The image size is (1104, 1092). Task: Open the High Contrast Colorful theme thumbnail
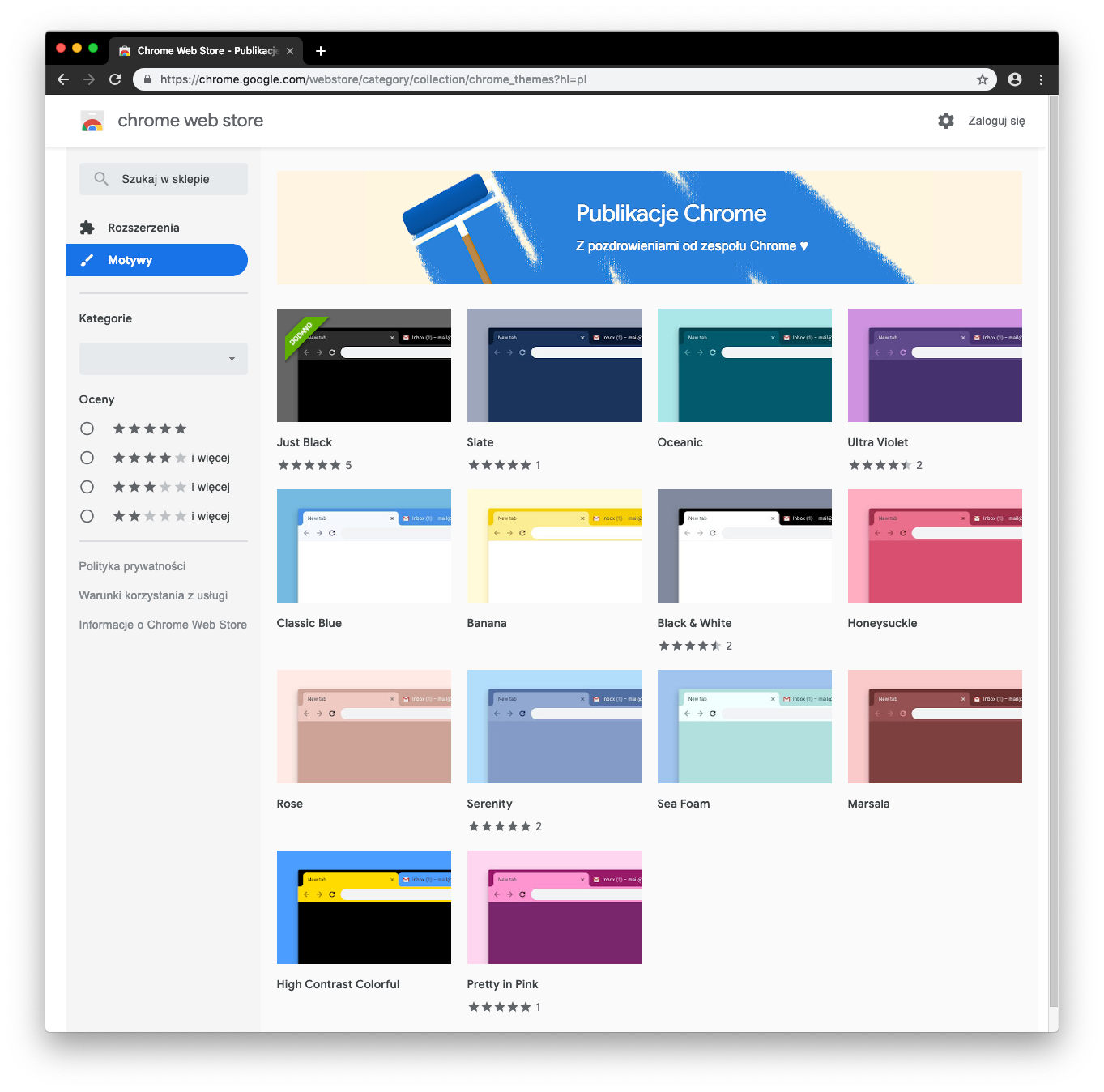(x=364, y=907)
